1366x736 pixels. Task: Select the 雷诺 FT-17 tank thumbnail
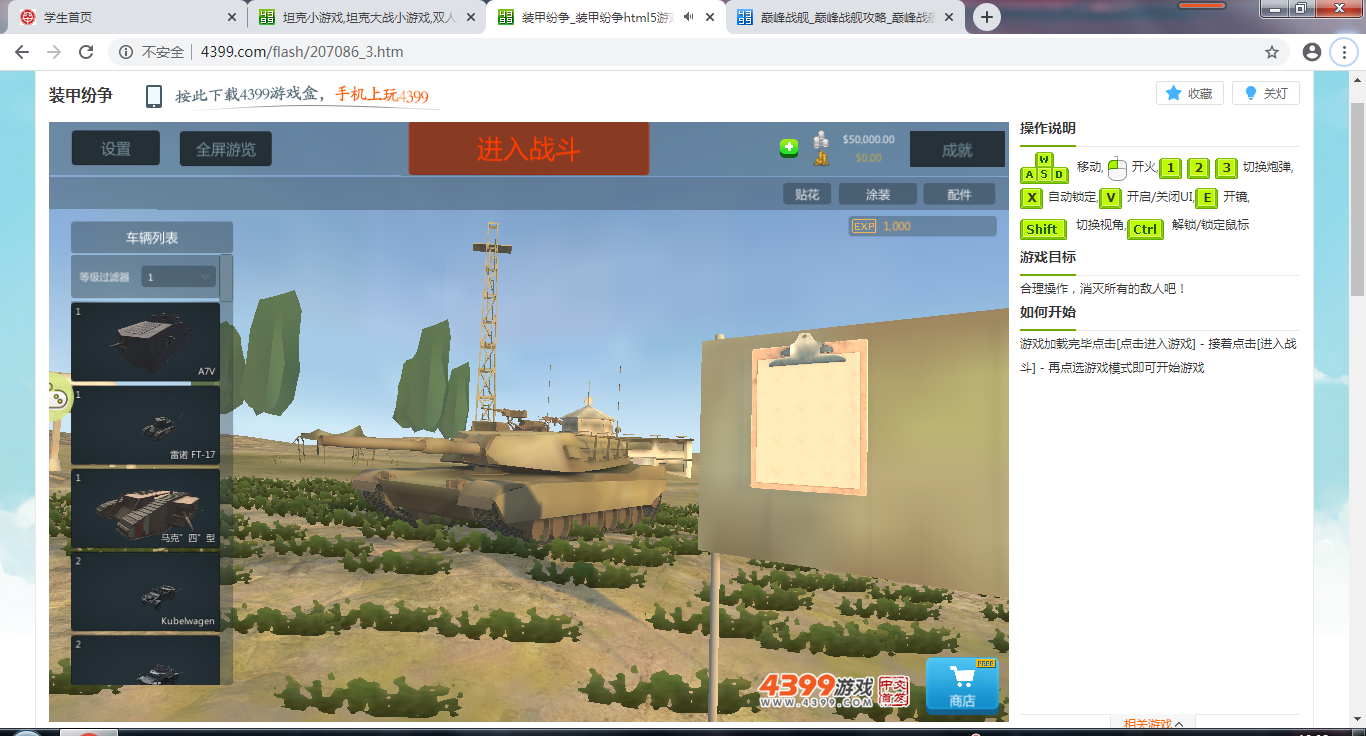pos(146,425)
